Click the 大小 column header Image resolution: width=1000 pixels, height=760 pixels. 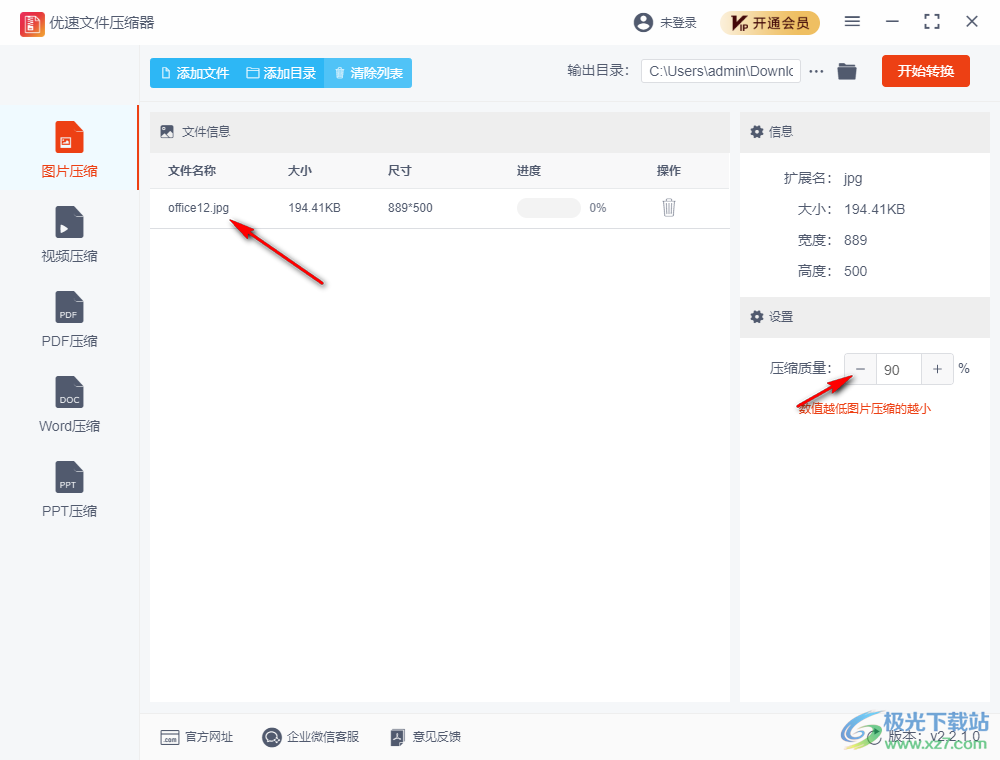pos(300,170)
